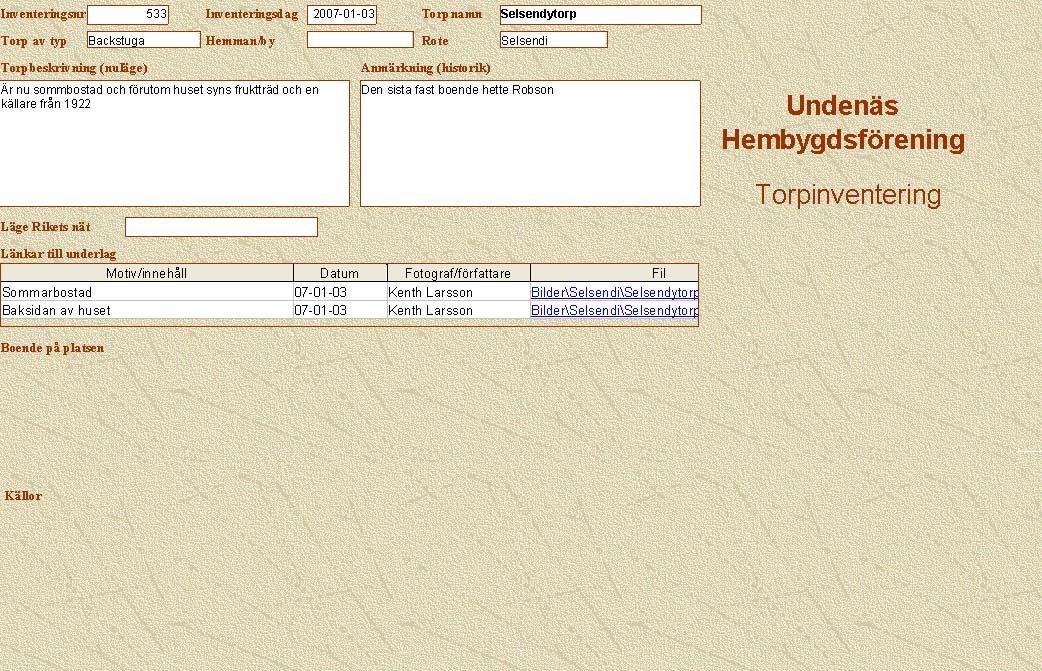
Task: Click the Motiv/innehåll column header
Action: (x=147, y=273)
